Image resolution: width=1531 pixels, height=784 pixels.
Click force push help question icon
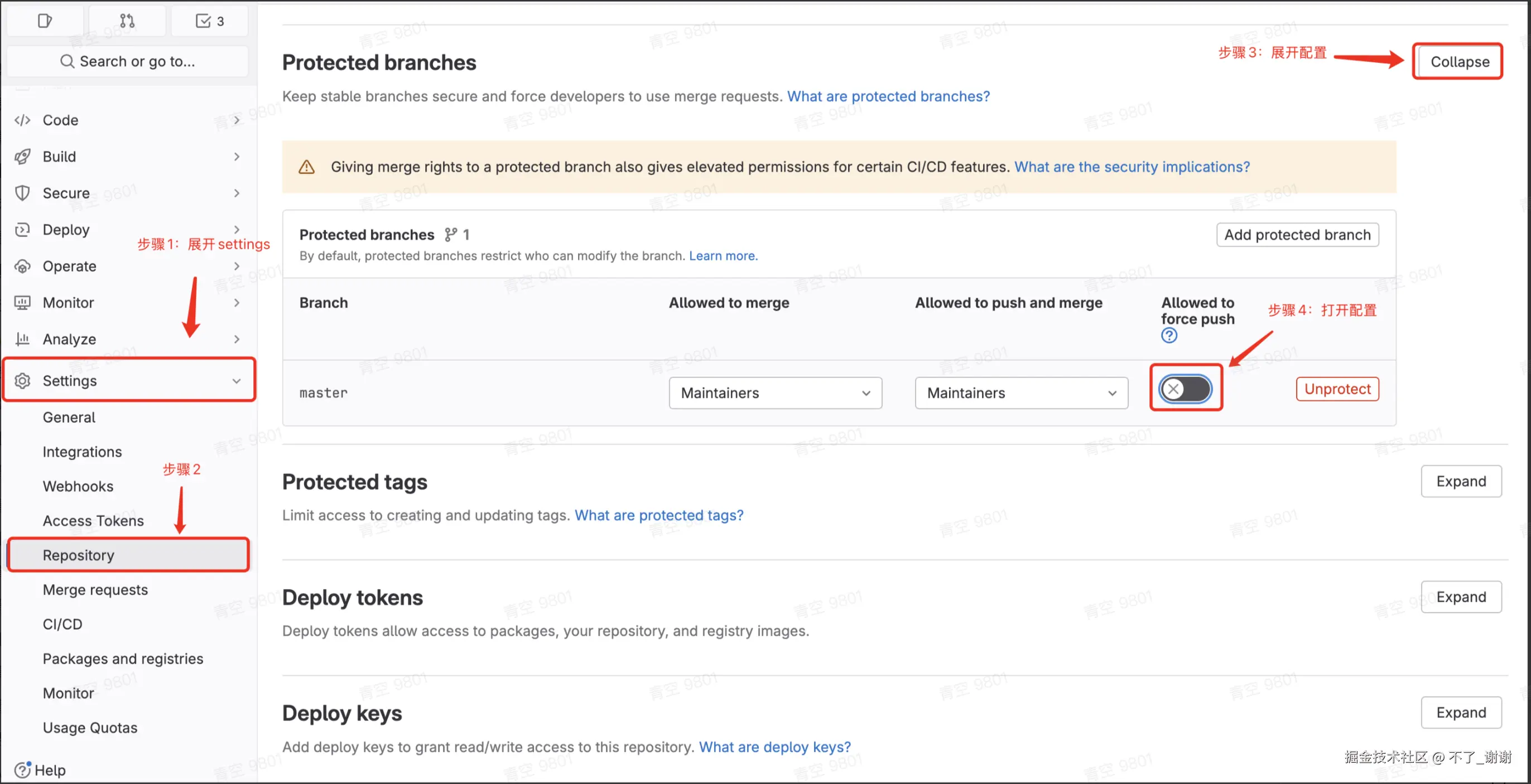(1168, 336)
